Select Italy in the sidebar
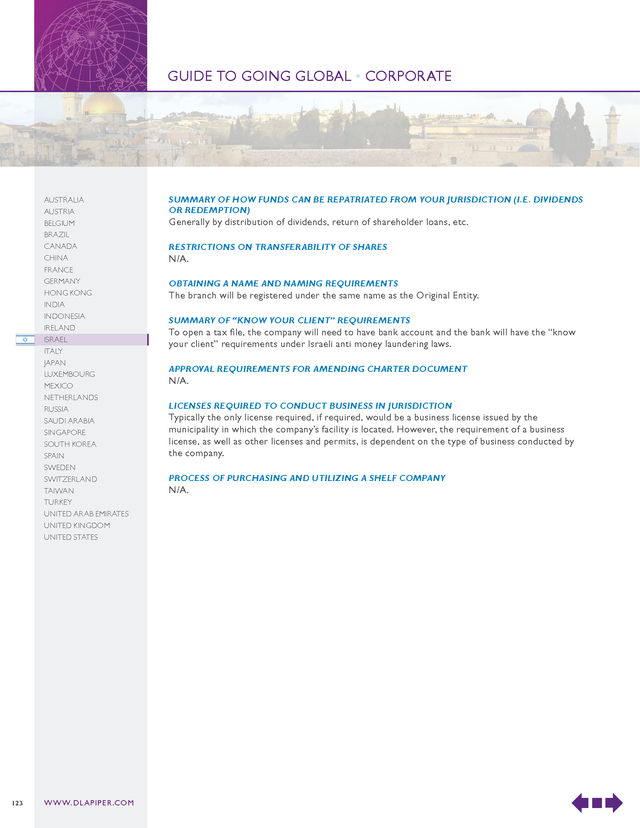The width and height of the screenshot is (640, 828). click(53, 351)
